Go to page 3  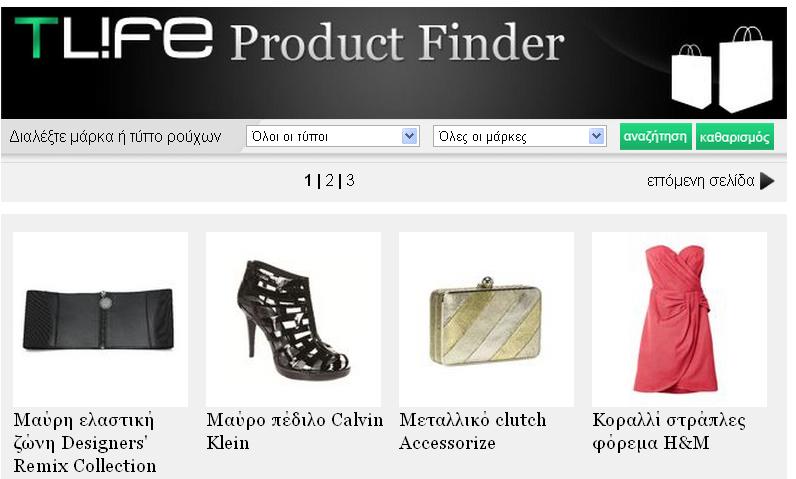pos(350,181)
